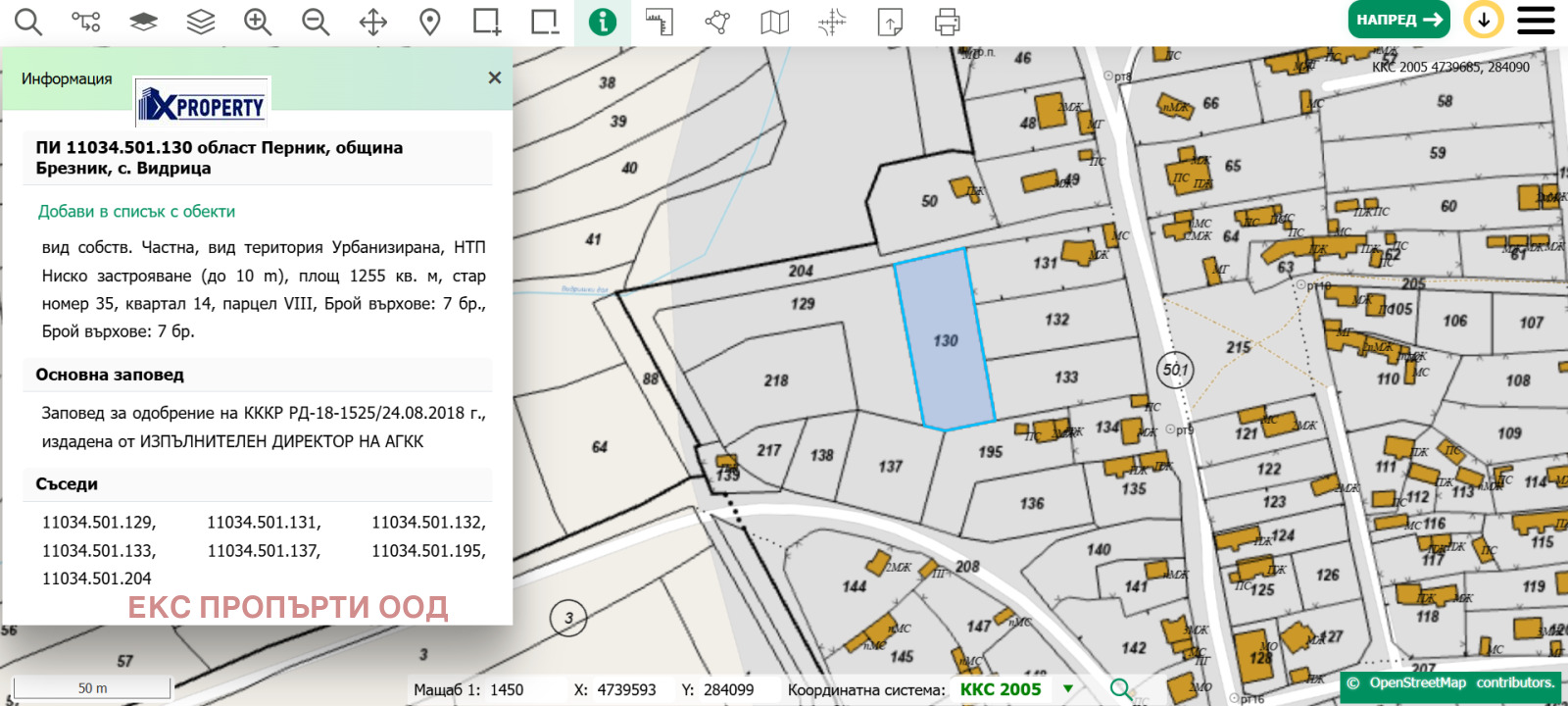Open the search magnifier tool
The width and height of the screenshot is (1568, 706).
(28, 22)
